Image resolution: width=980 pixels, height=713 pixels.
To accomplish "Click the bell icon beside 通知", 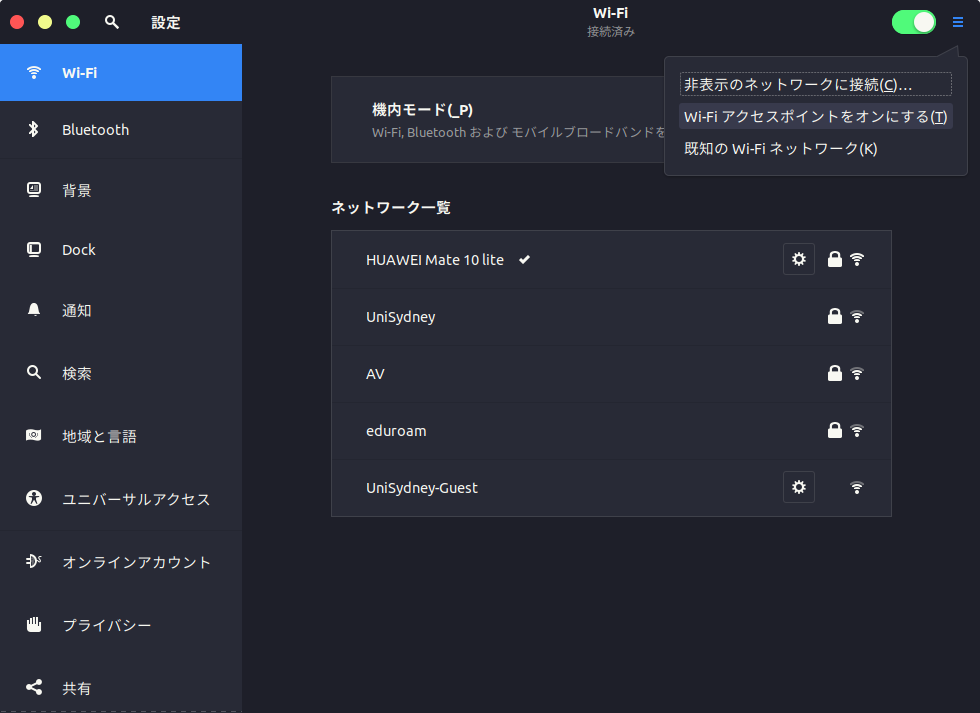I will click(34, 310).
